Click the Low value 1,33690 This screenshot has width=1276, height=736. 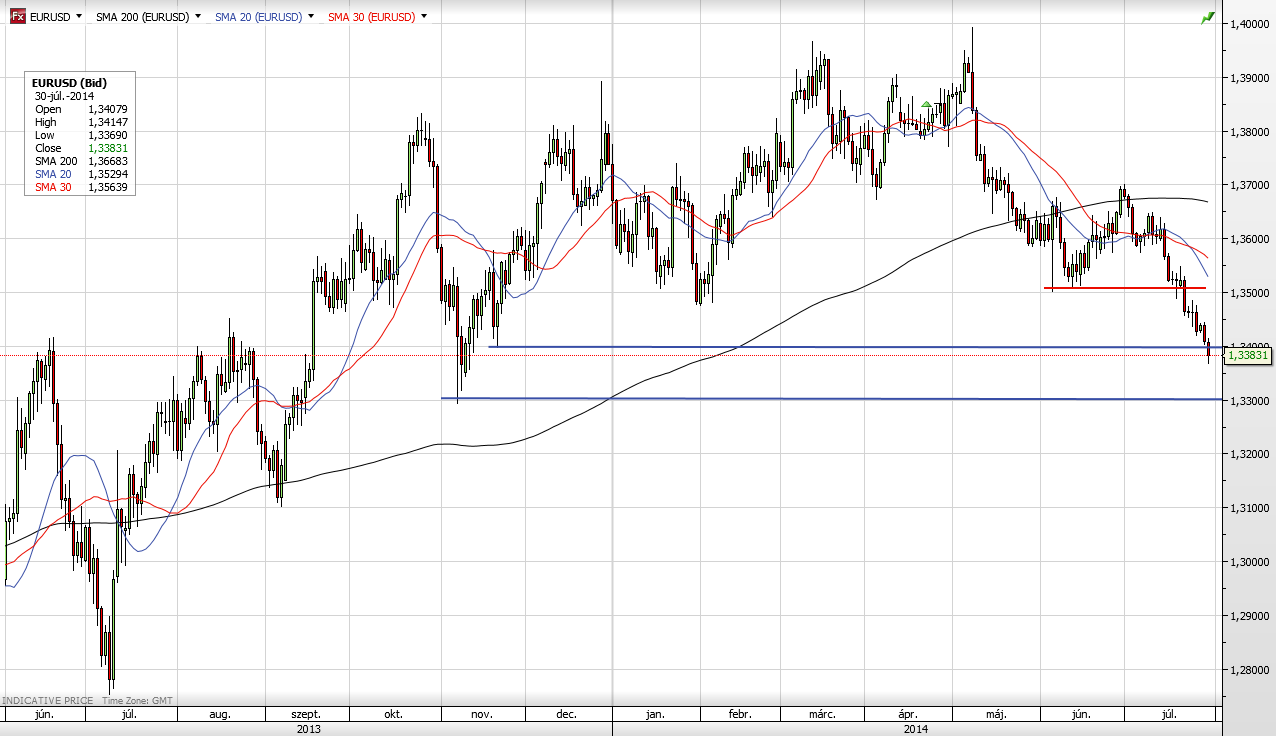pos(108,135)
